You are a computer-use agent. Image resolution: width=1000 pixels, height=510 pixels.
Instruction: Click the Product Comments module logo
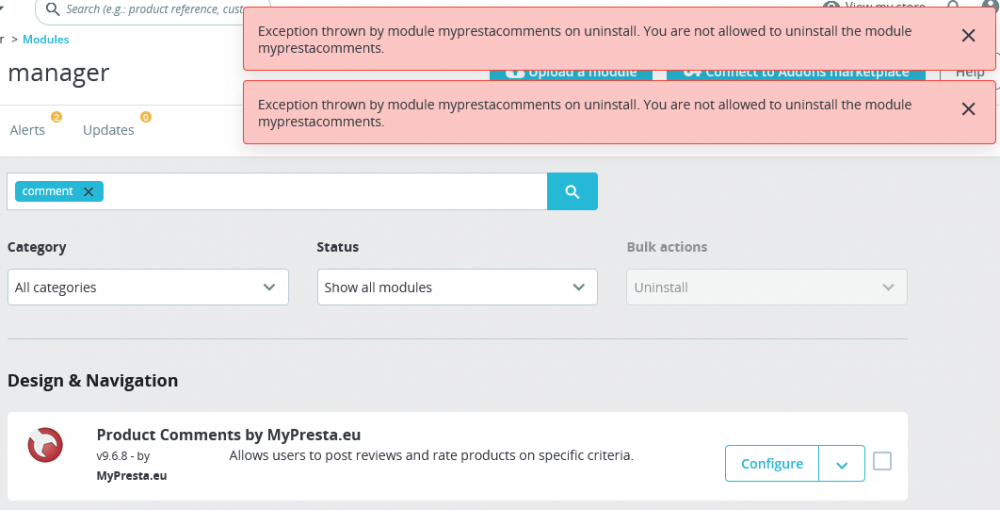click(x=45, y=444)
